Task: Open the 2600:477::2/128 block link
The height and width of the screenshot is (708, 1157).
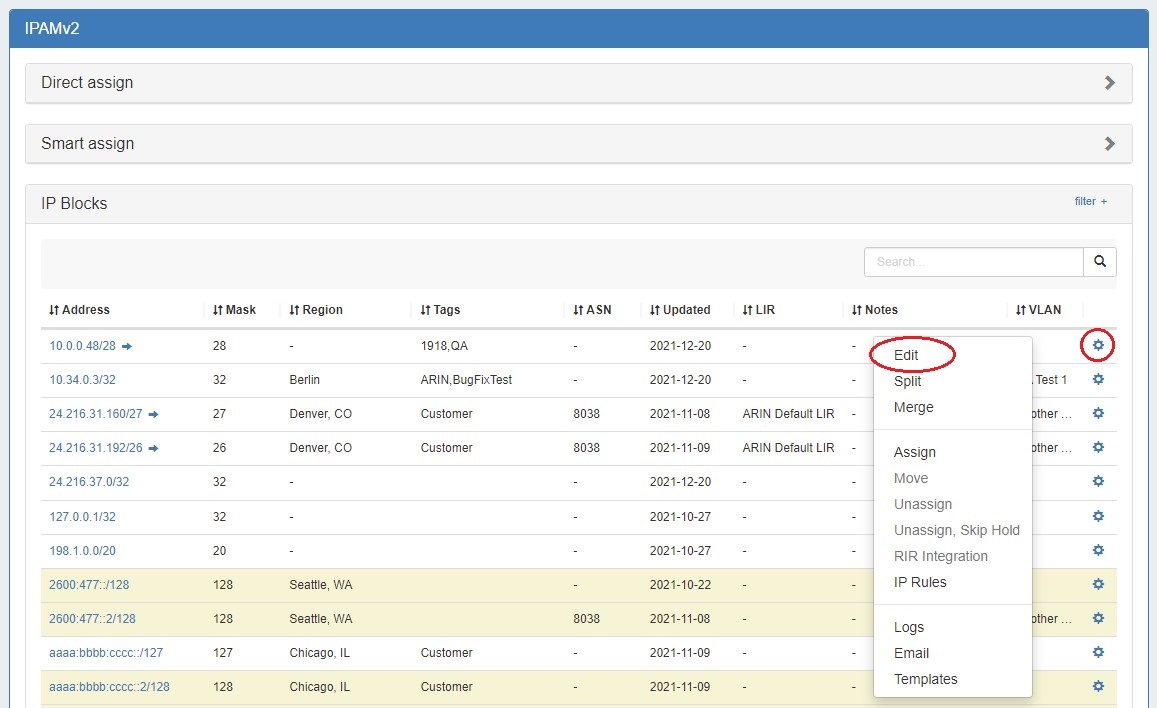Action: [x=92, y=619]
